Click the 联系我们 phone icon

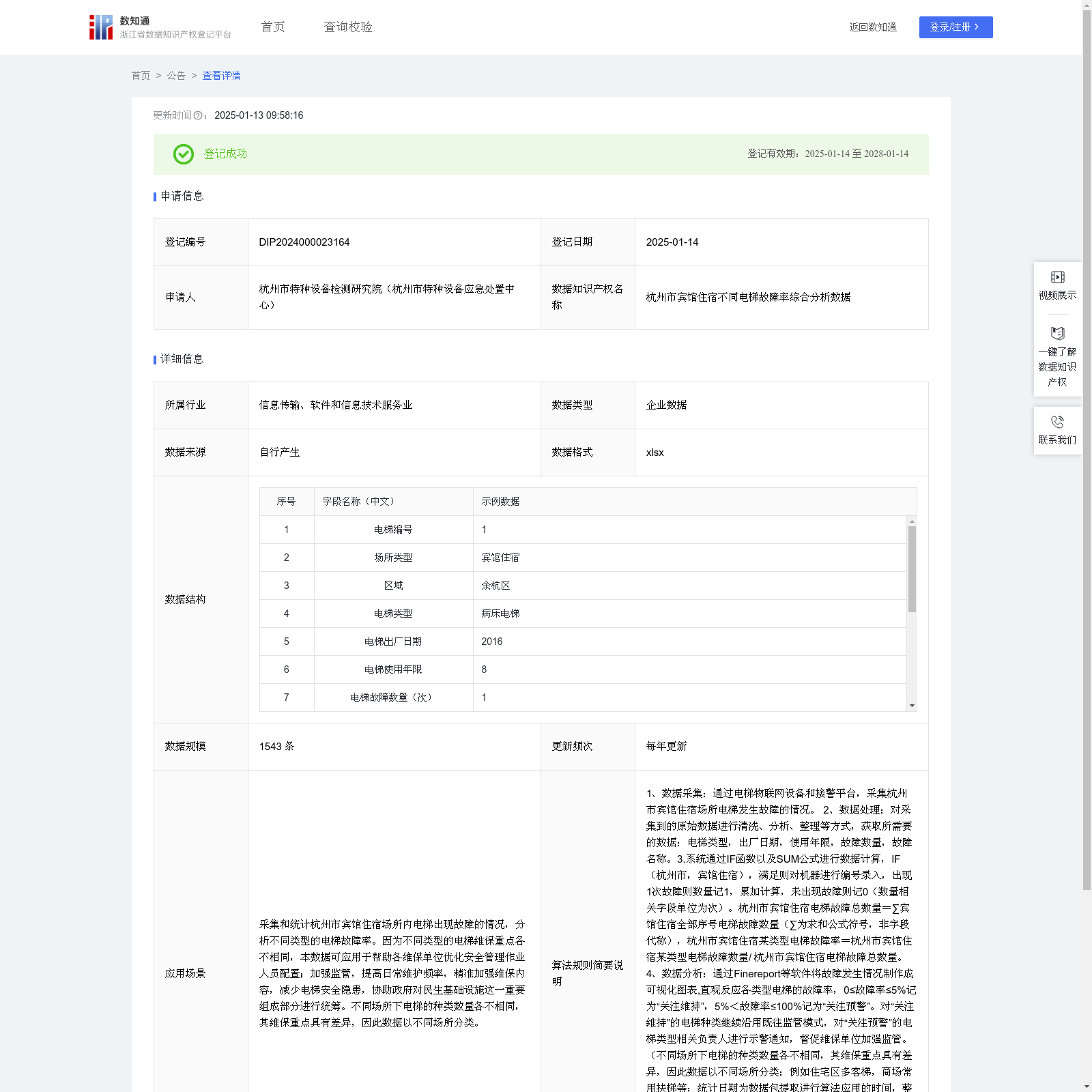(1058, 422)
